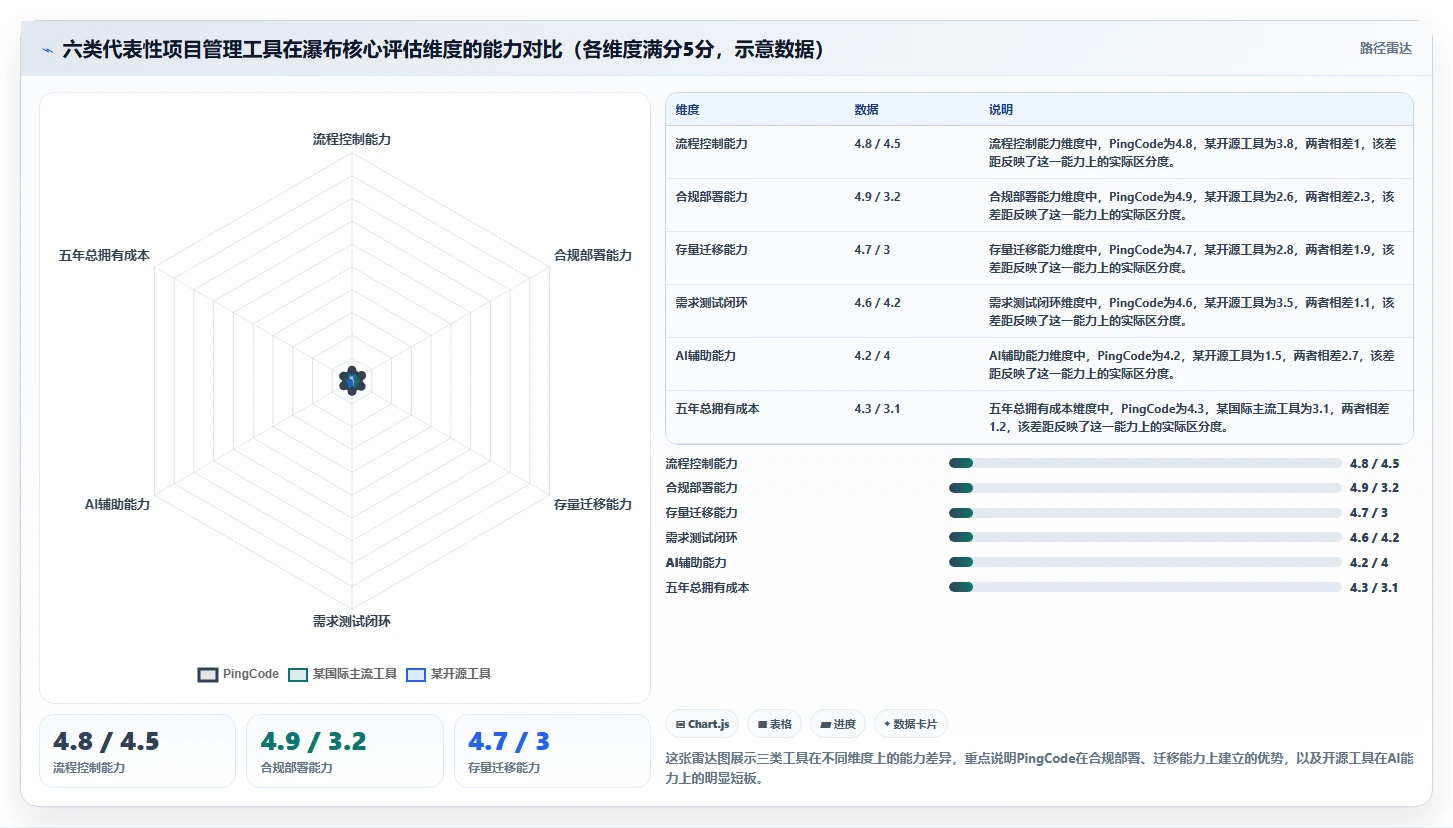The width and height of the screenshot is (1453, 828).
Task: Click the radar center data point cluster
Action: click(x=352, y=380)
